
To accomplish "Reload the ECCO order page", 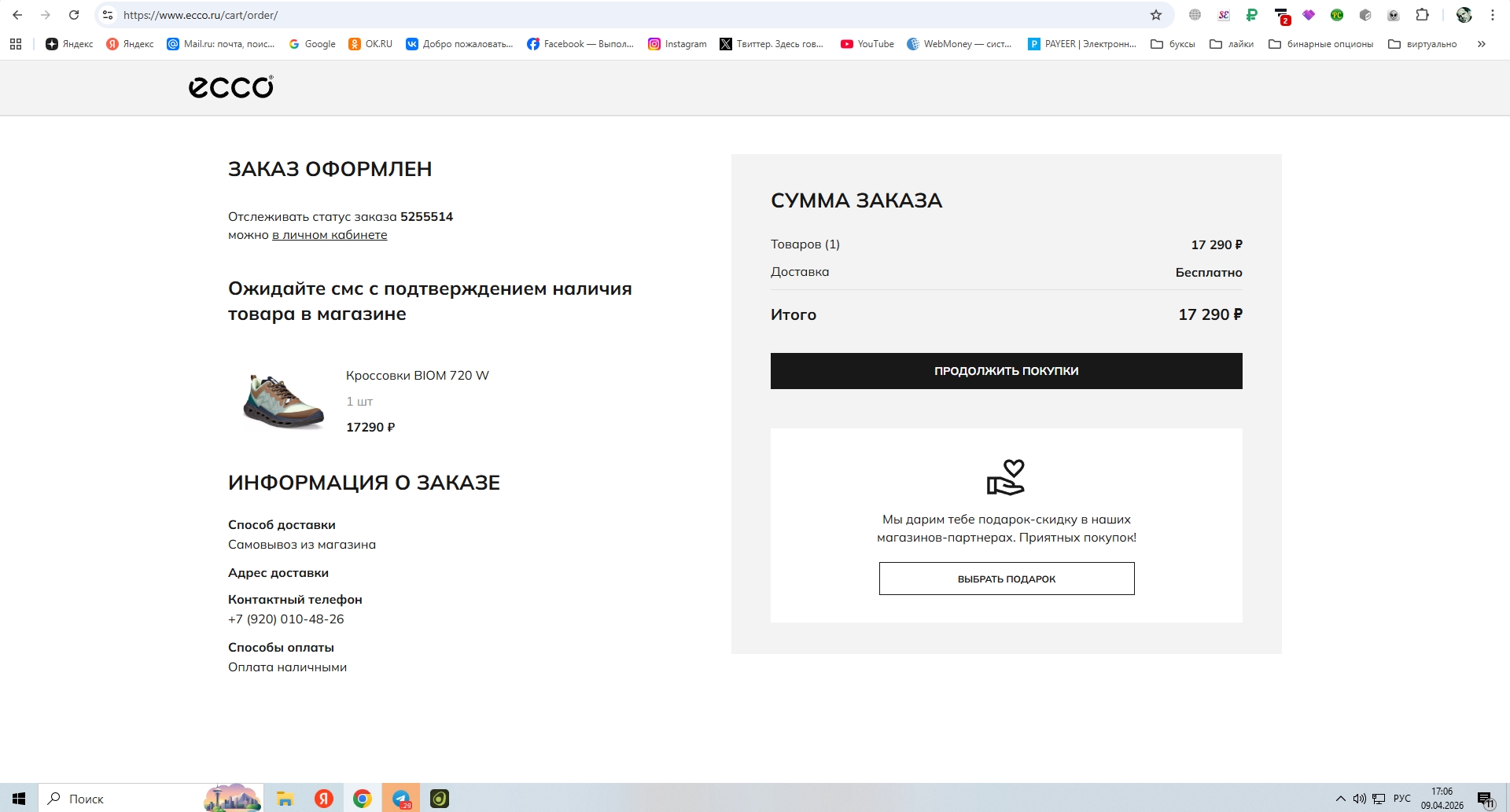I will point(74,15).
